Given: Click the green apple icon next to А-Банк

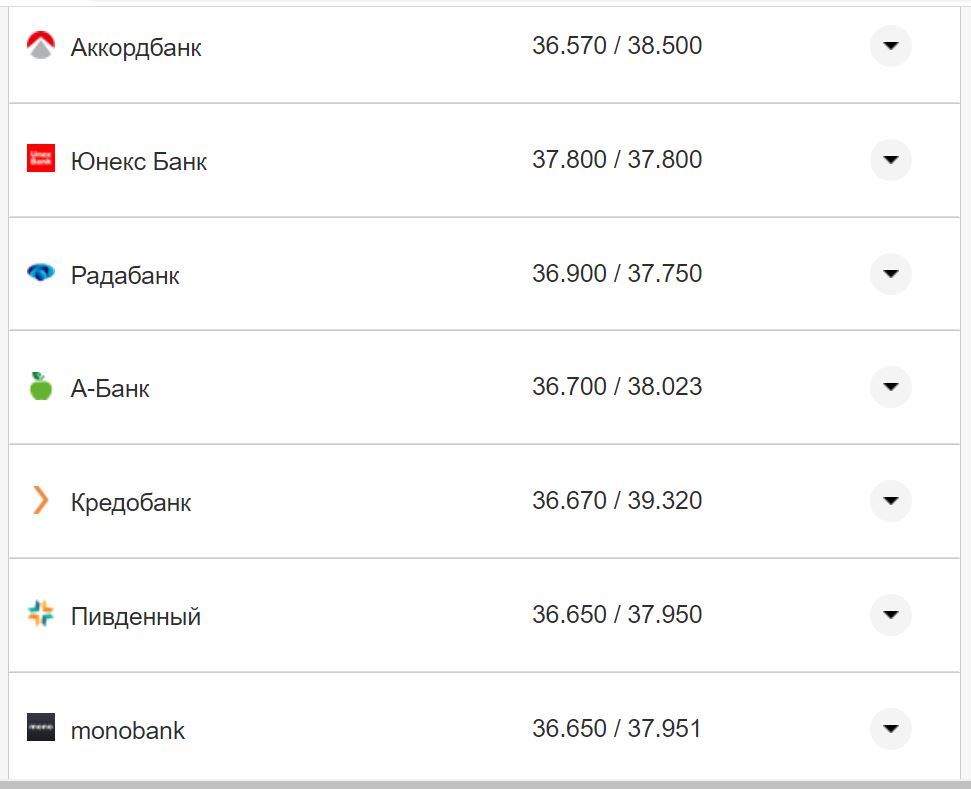Looking at the screenshot, I should [40, 387].
